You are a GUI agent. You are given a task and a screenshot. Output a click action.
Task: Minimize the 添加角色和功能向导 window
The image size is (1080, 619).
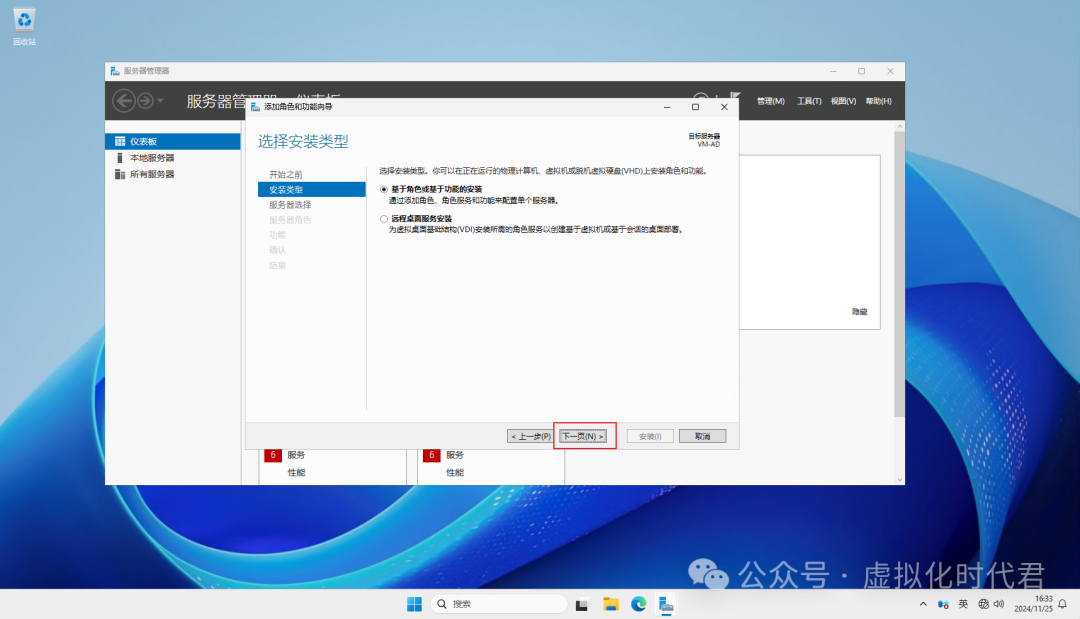coord(667,107)
